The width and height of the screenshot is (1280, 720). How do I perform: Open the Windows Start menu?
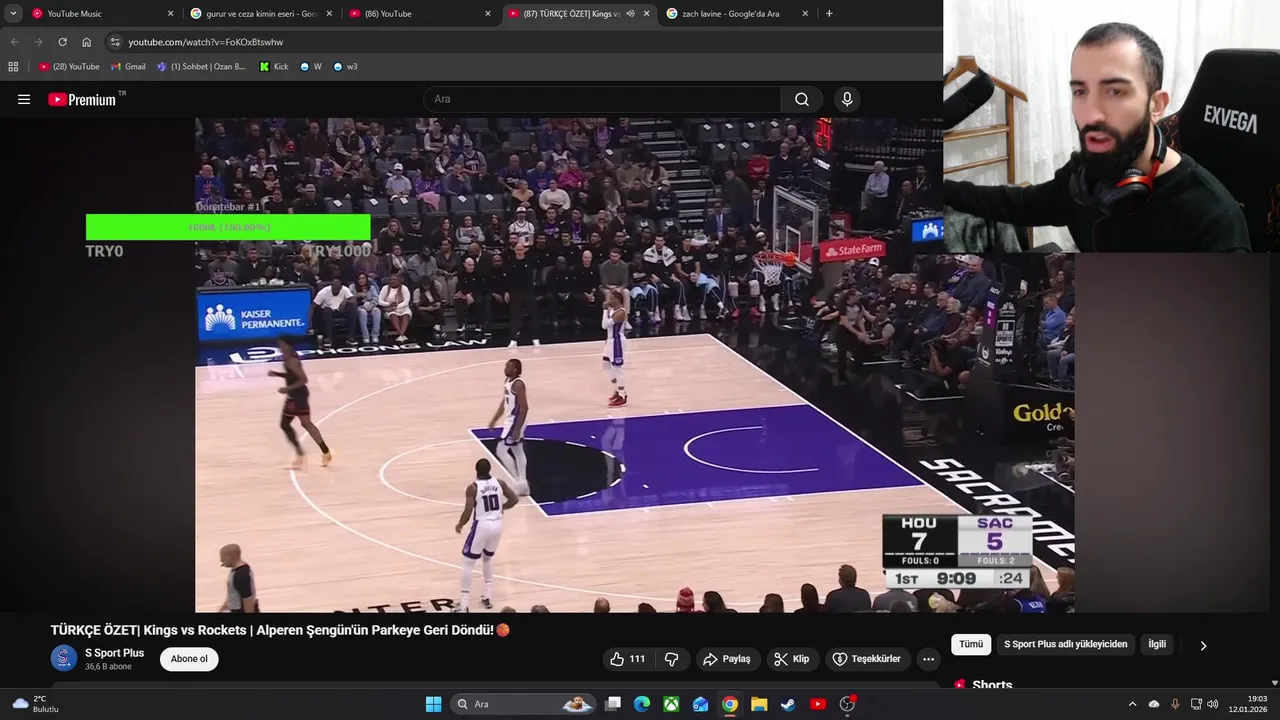[x=433, y=704]
